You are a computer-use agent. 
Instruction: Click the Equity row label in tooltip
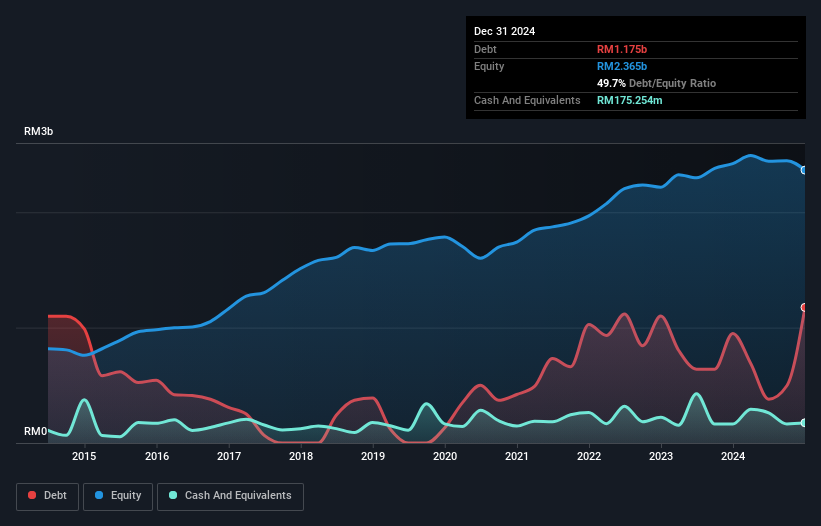[489, 66]
